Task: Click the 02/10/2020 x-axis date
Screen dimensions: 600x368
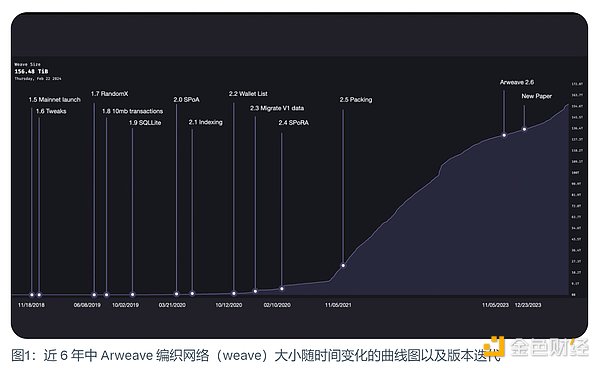Action: [x=277, y=305]
